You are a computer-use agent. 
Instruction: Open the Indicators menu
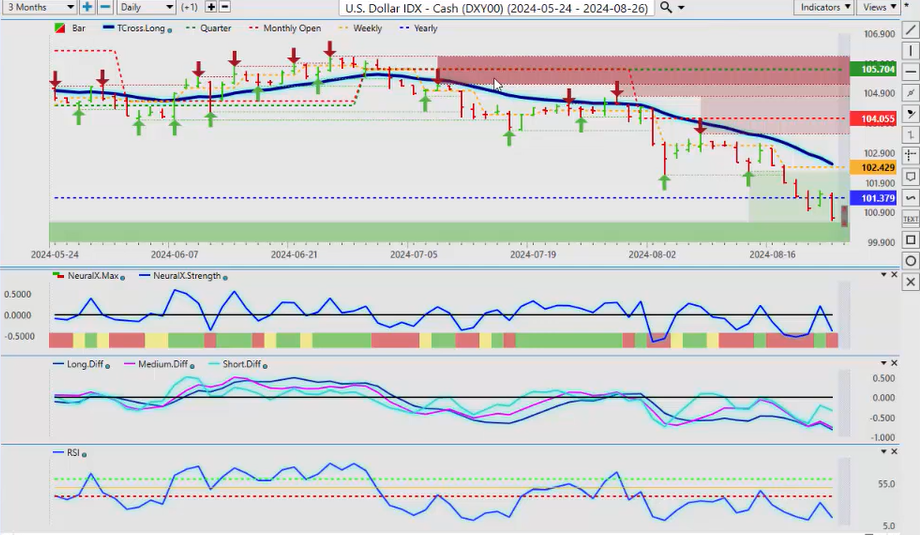pos(825,7)
